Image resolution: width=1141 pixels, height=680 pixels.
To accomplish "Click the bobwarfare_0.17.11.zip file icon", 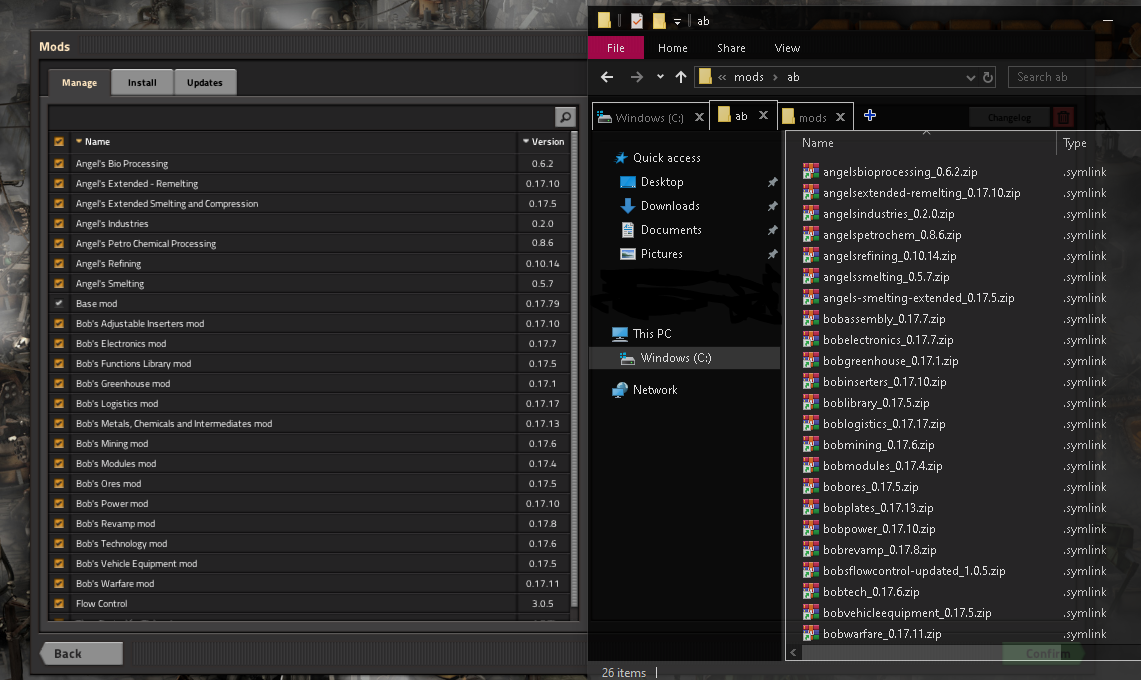I will tap(811, 634).
